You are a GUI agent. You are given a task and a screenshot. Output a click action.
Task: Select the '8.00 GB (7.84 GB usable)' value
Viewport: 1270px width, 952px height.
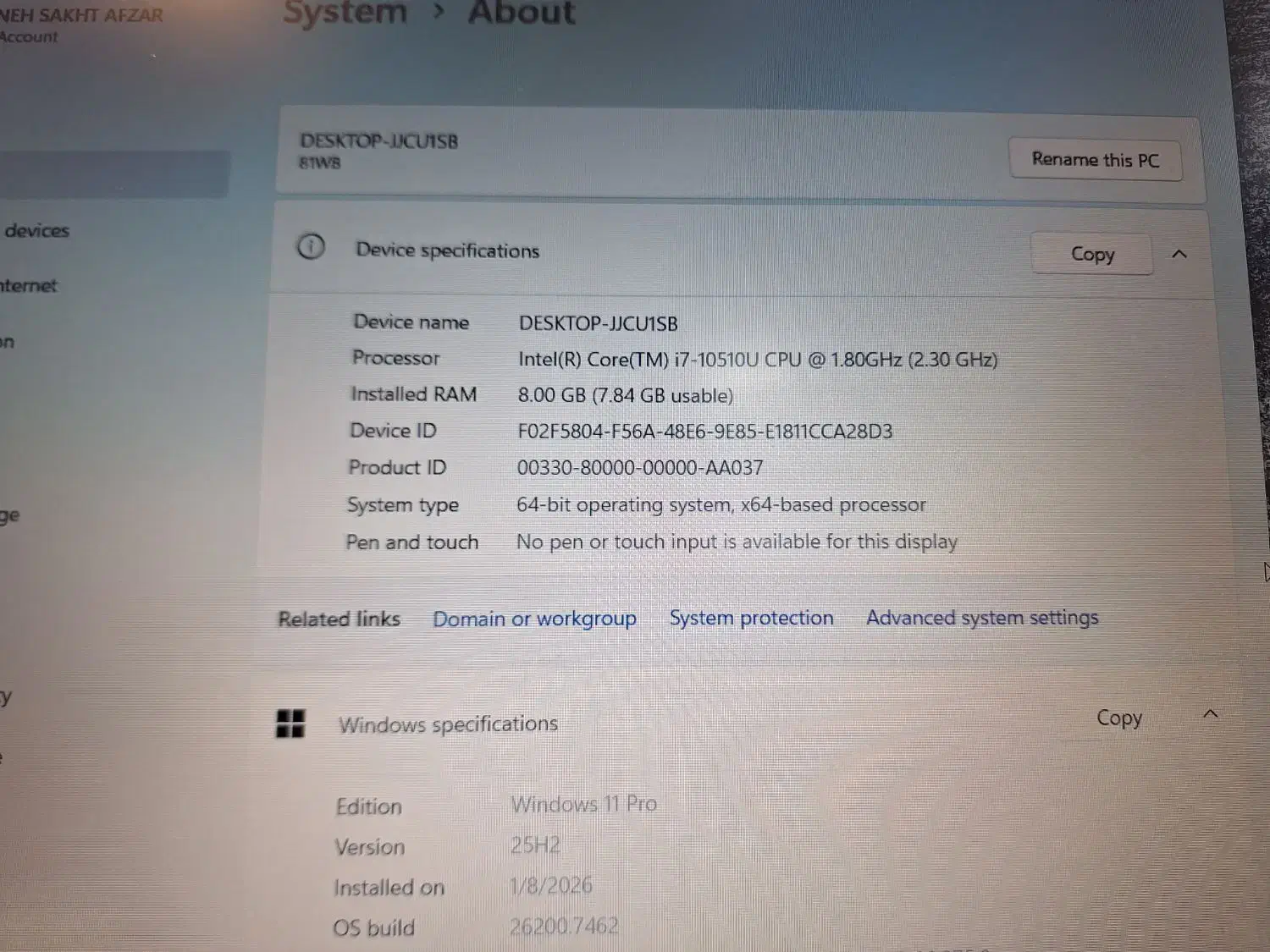pos(626,395)
